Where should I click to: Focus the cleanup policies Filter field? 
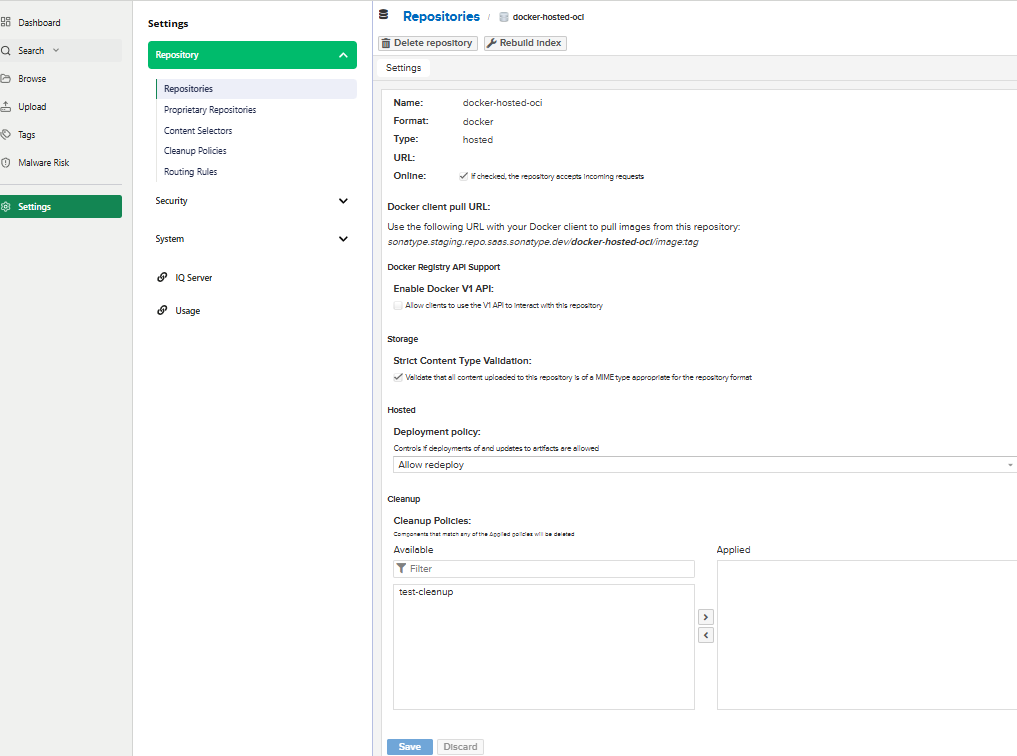544,569
